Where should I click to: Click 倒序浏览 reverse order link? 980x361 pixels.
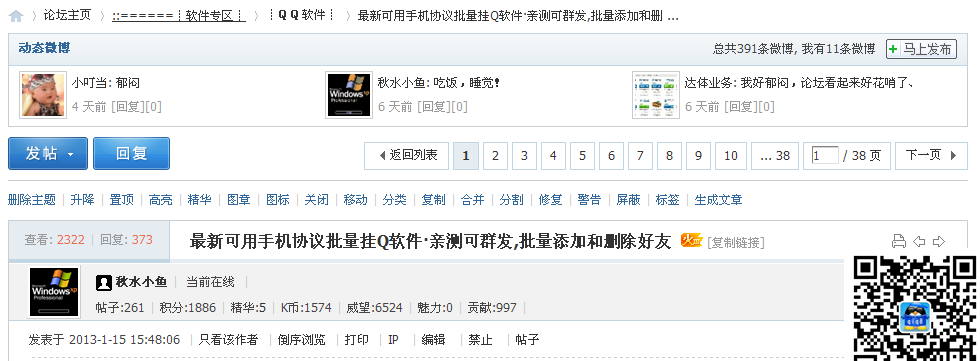point(301,340)
